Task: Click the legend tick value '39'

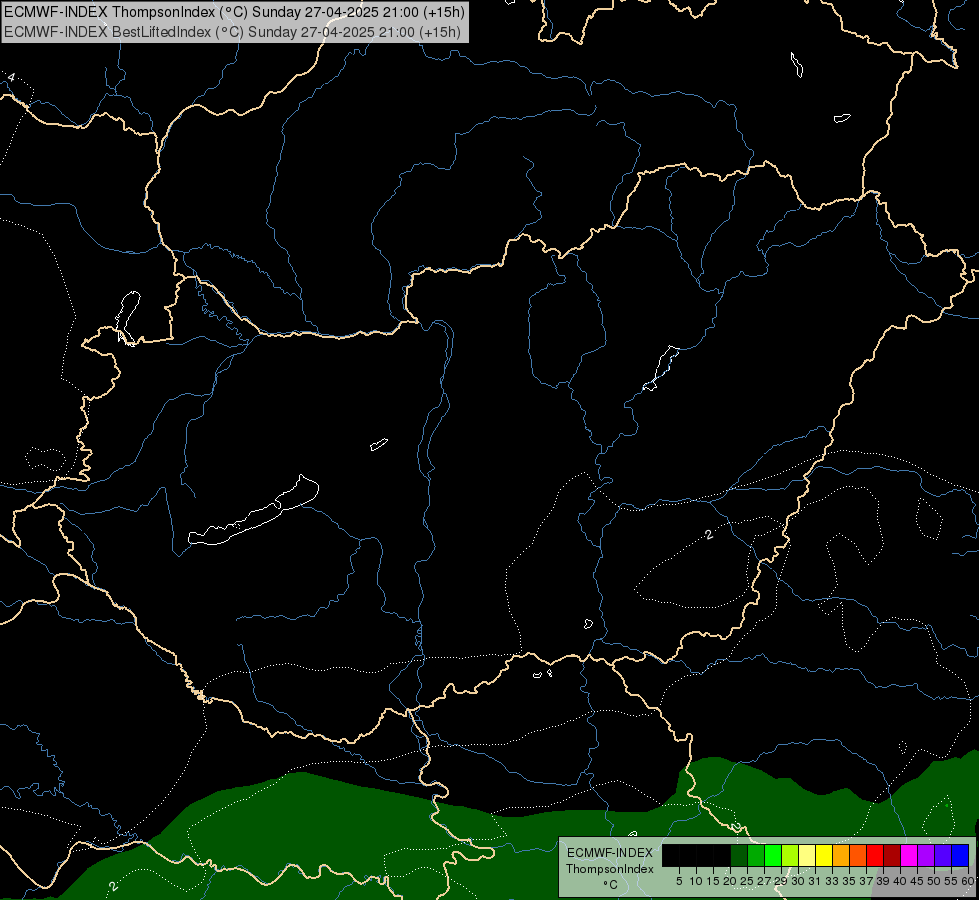Action: click(x=883, y=881)
